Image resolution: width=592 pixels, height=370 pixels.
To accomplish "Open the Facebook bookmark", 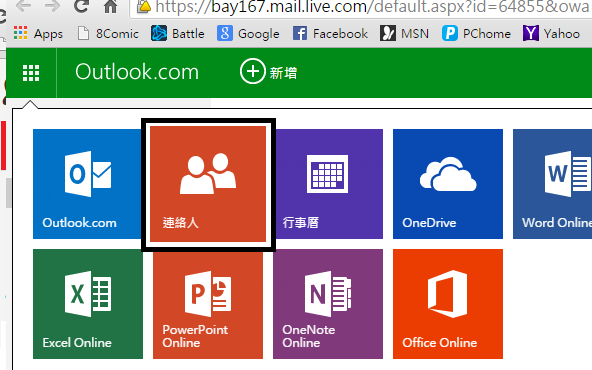I will [330, 34].
